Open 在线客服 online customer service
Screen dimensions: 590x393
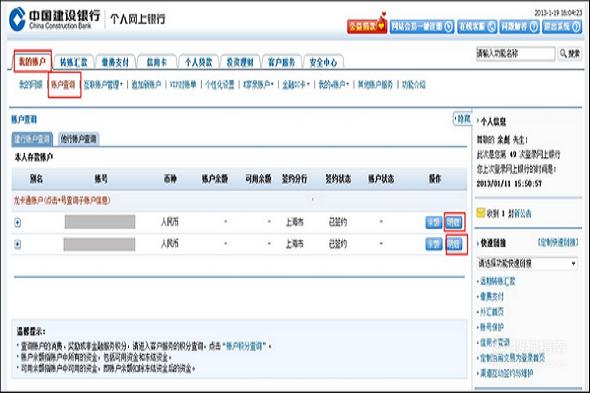[x=477, y=26]
